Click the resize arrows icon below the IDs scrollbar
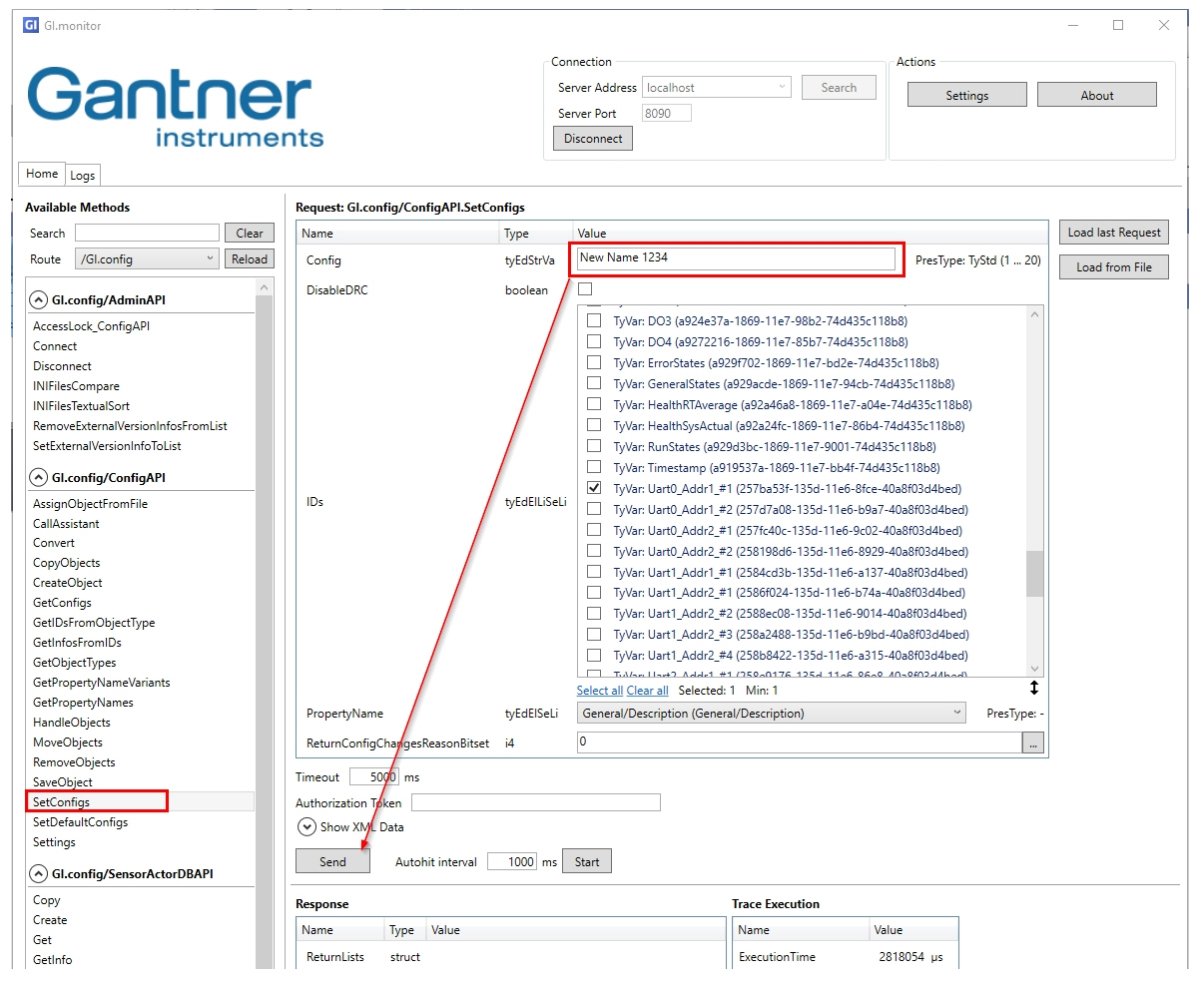The image size is (1204, 988). pyautogui.click(x=1034, y=688)
